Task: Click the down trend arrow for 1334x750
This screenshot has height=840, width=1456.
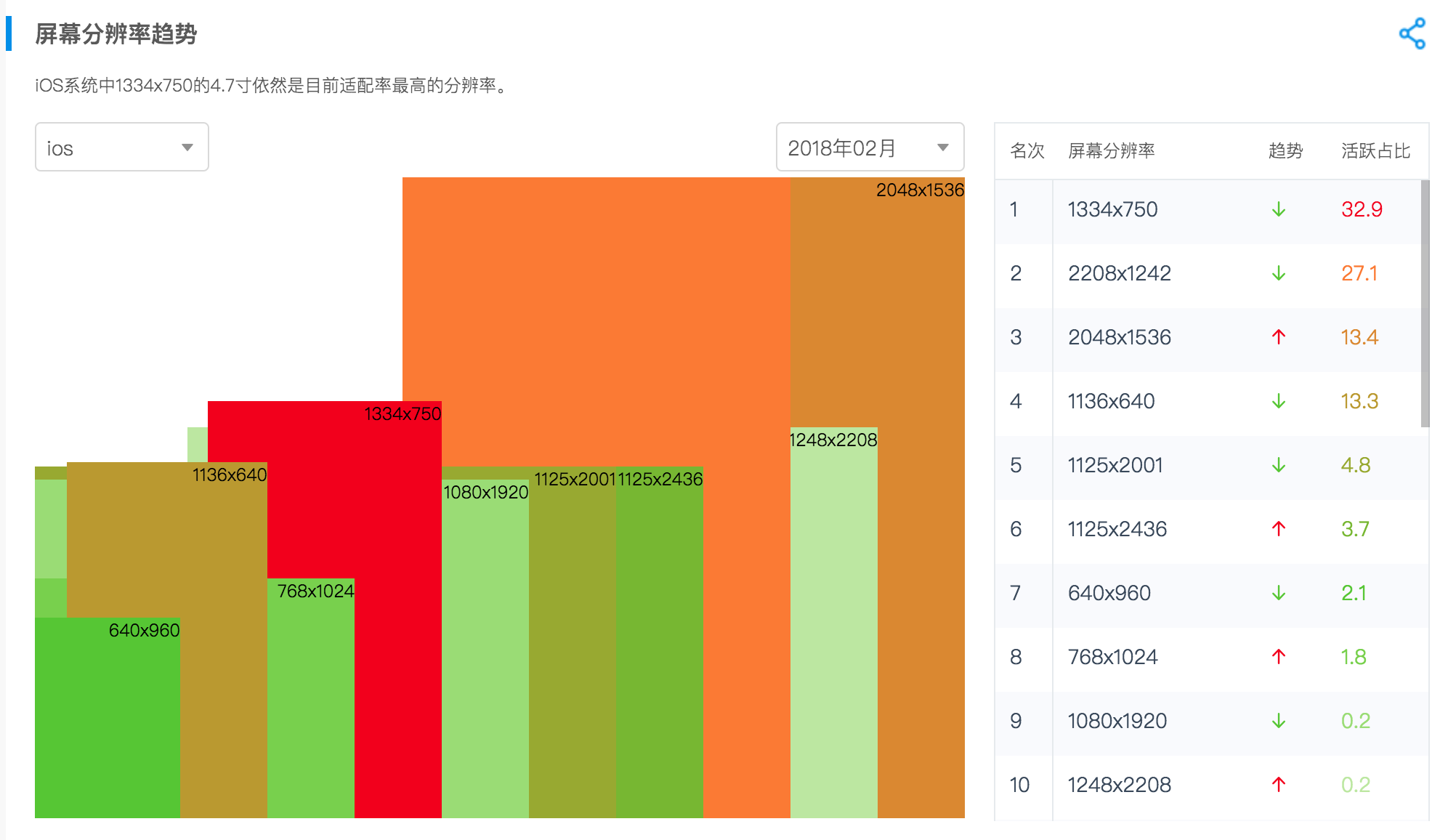Action: [1279, 210]
